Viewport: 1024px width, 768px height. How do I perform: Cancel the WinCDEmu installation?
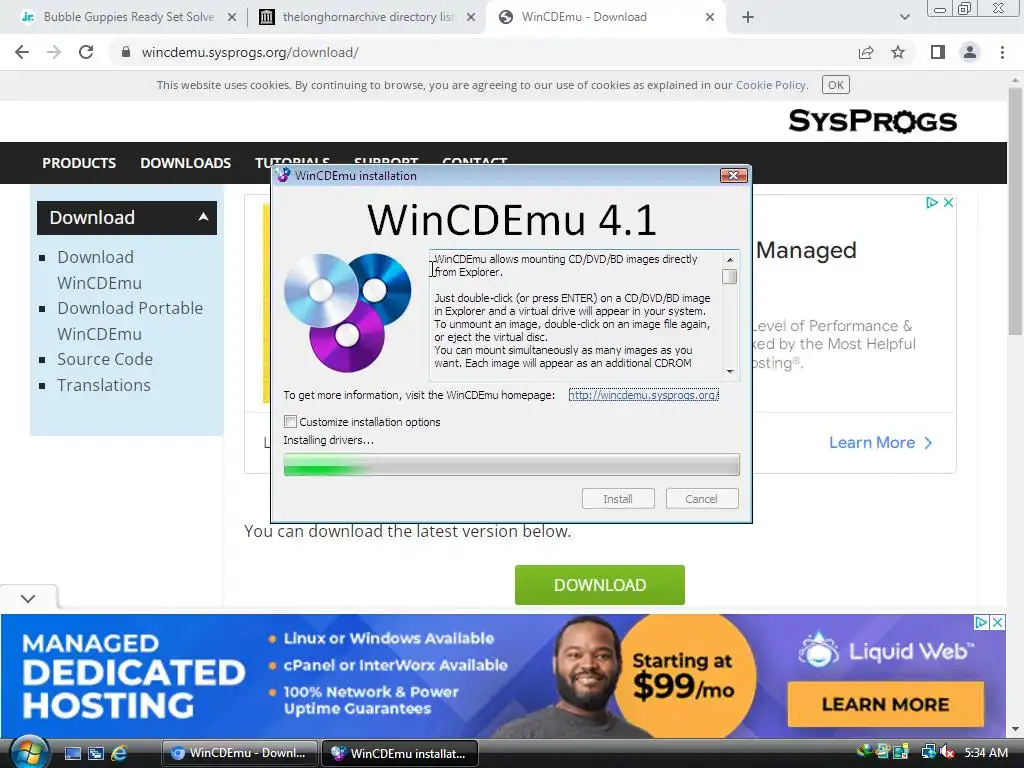(x=702, y=499)
